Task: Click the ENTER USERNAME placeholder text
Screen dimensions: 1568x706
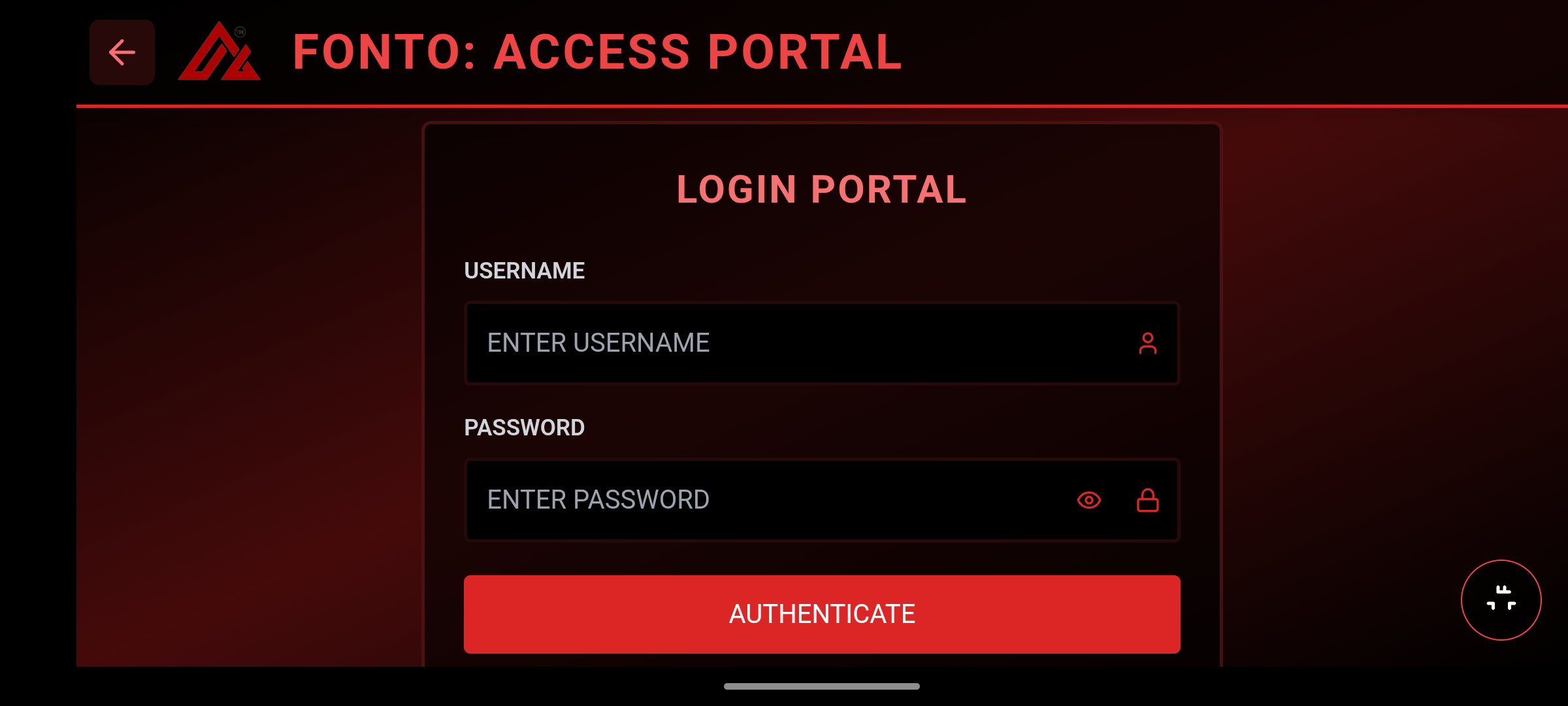Action: point(598,343)
